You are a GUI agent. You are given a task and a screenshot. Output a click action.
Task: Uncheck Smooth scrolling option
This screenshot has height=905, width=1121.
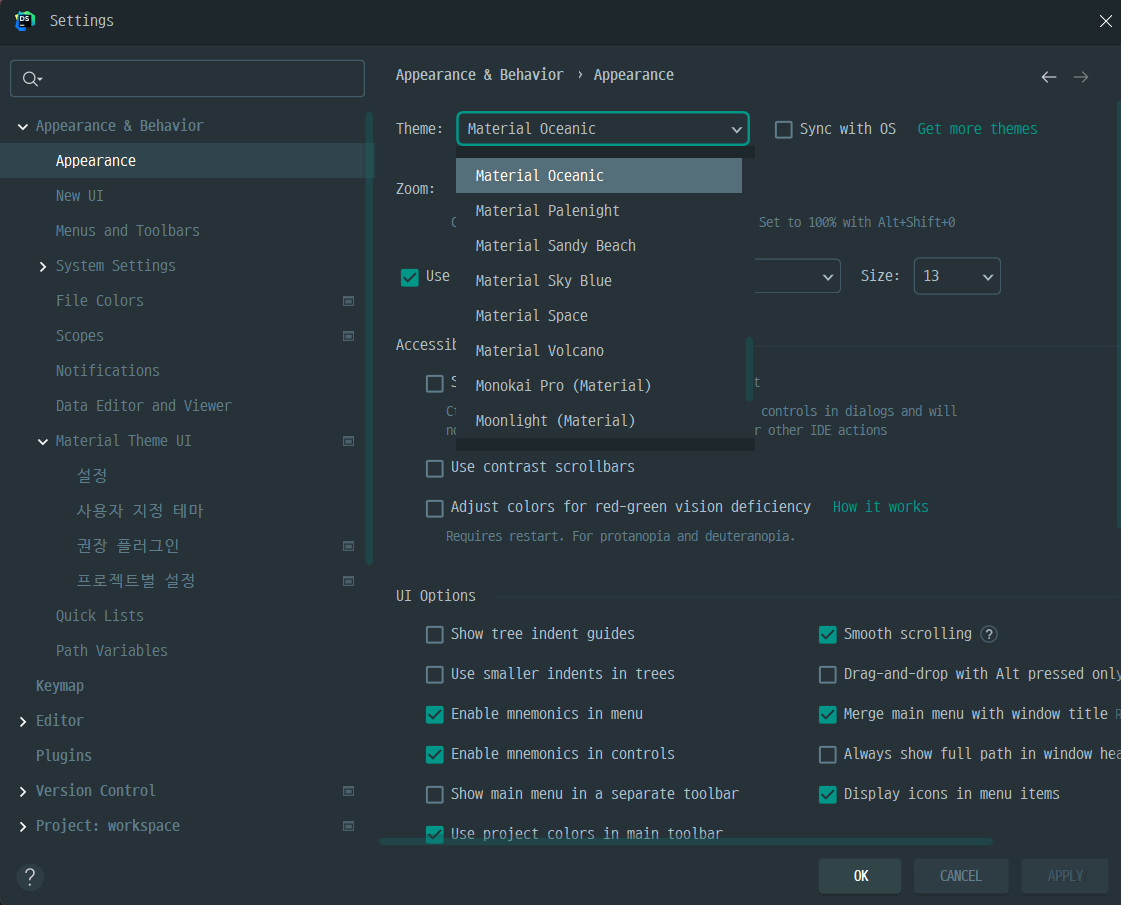point(828,635)
